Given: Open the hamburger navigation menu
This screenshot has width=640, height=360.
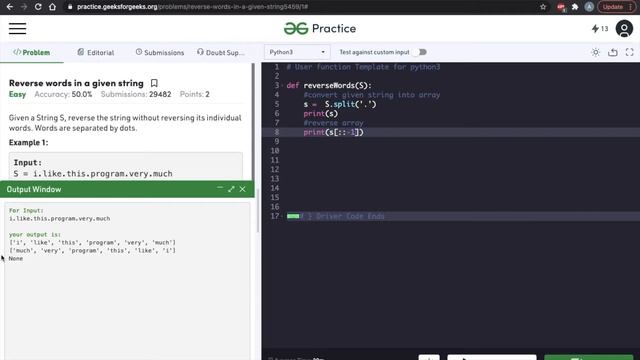Looking at the screenshot, I should (x=18, y=29).
